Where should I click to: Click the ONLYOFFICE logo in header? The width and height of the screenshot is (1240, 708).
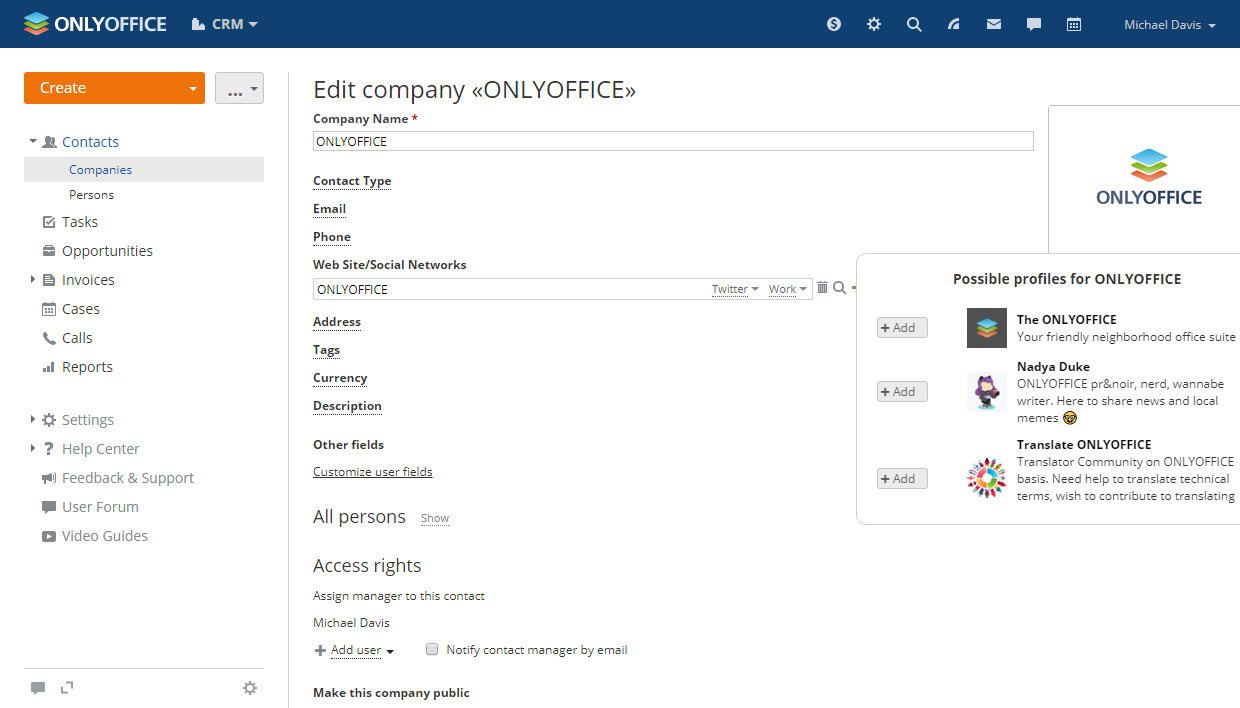click(x=95, y=24)
